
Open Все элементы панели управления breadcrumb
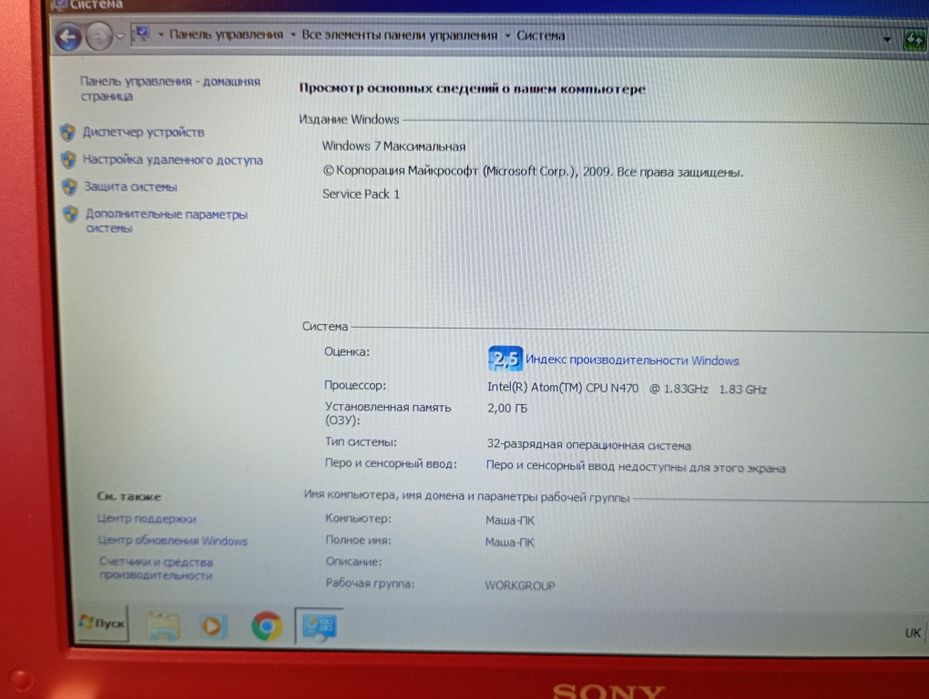(x=399, y=35)
